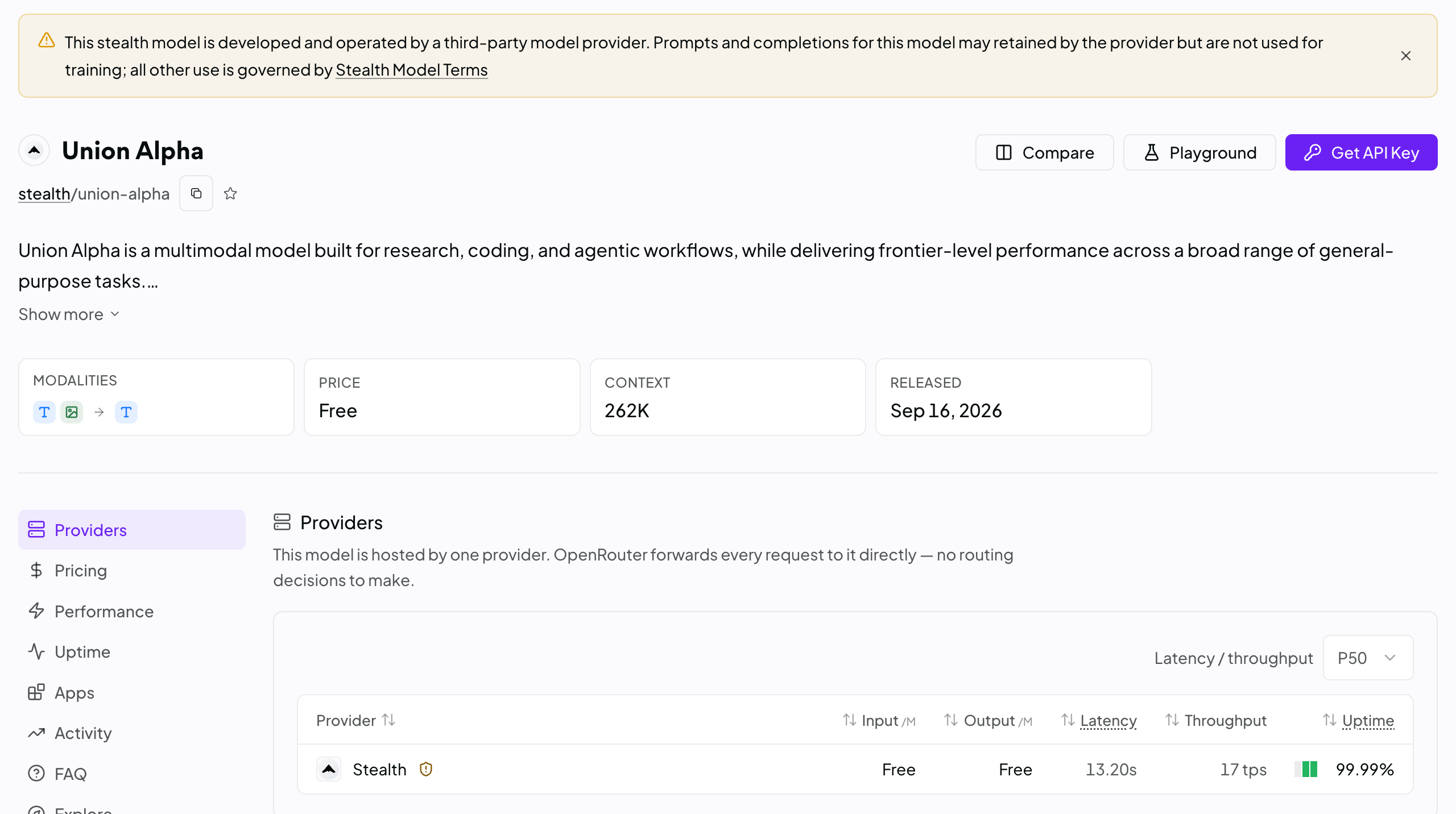Sort providers by Uptime
1456x814 pixels.
(1358, 720)
